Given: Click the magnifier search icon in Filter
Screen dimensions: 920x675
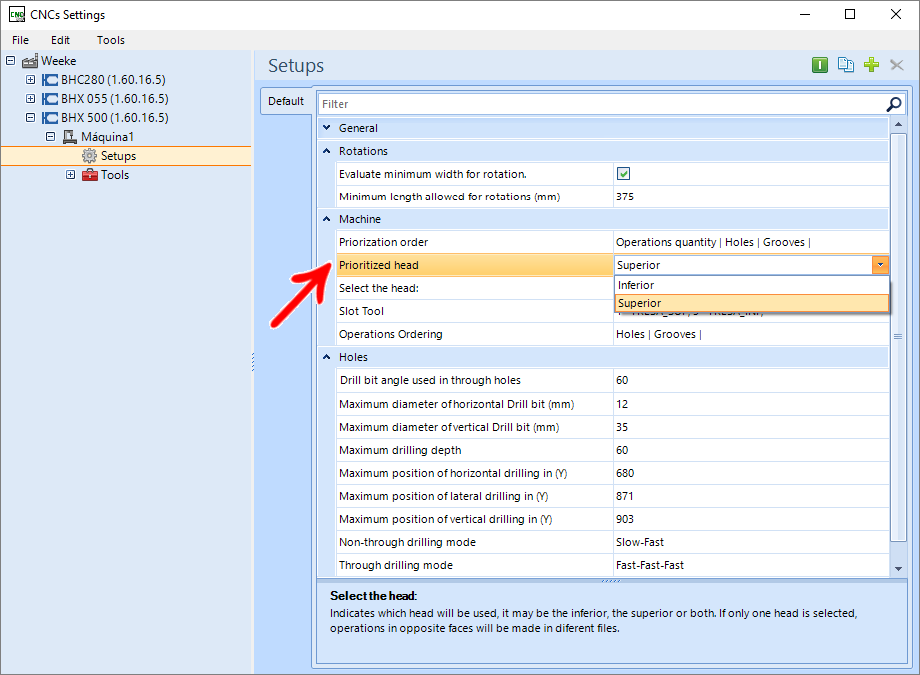Looking at the screenshot, I should 894,104.
